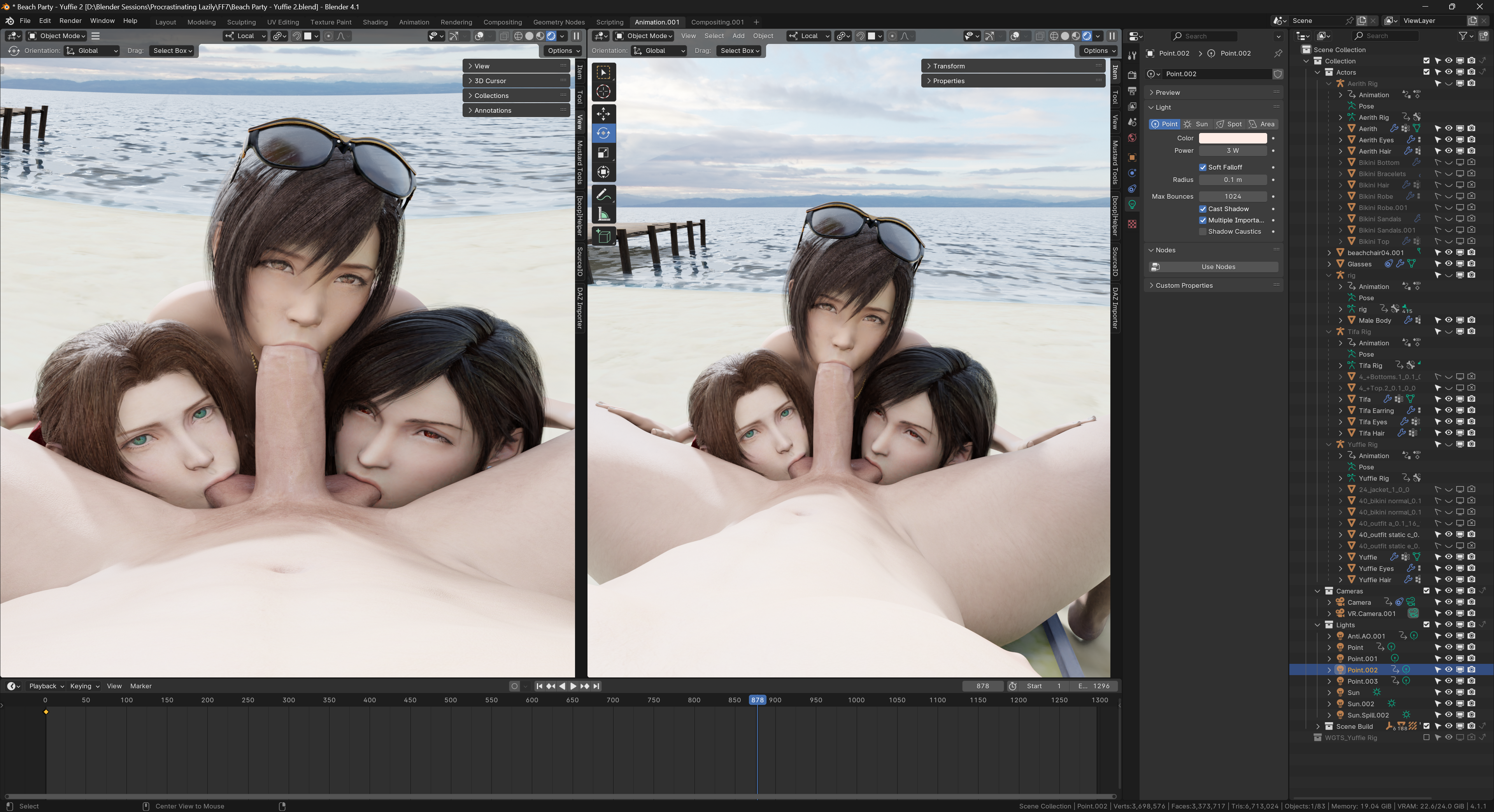Open the Object Constraints properties tab
This screenshot has height=812, width=1494.
pyautogui.click(x=1132, y=189)
